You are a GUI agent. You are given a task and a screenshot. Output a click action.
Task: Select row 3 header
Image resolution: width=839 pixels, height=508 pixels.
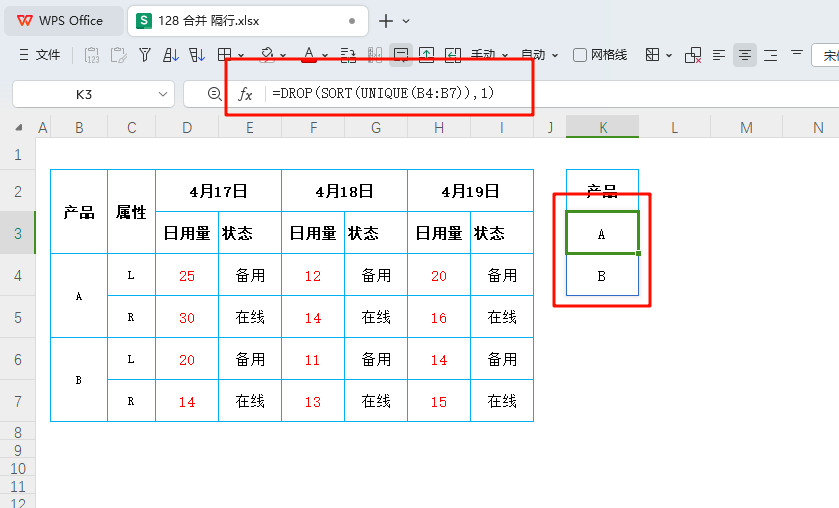click(x=18, y=233)
